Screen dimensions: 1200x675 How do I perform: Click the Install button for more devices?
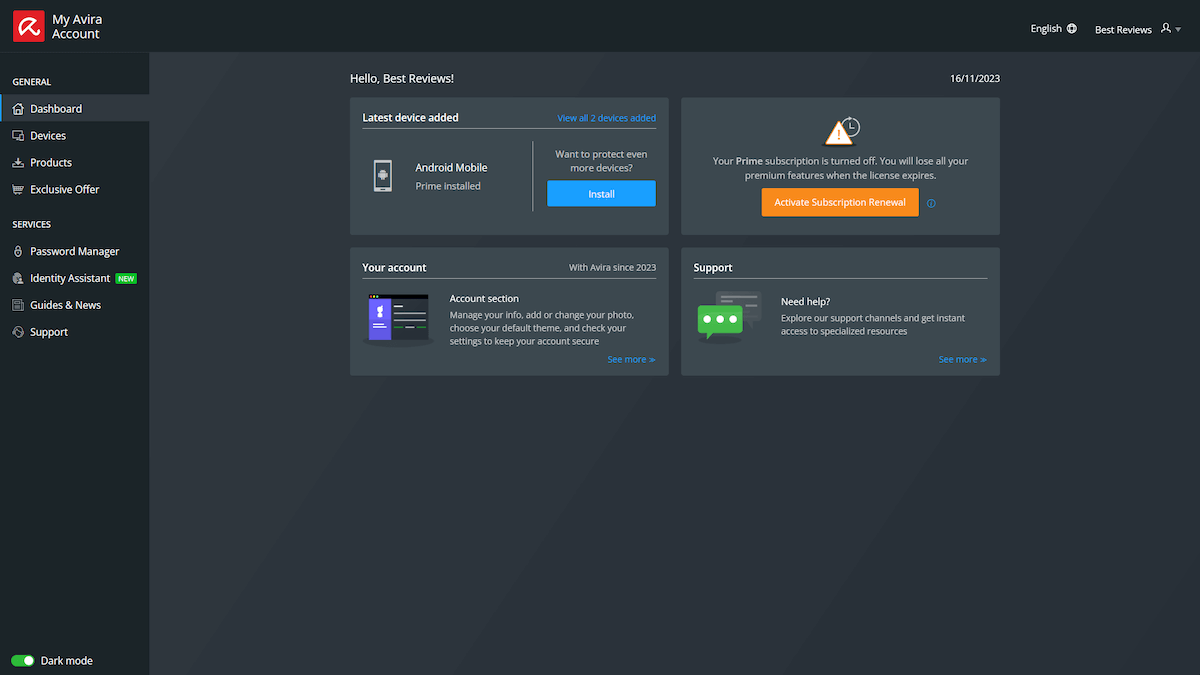coord(601,193)
